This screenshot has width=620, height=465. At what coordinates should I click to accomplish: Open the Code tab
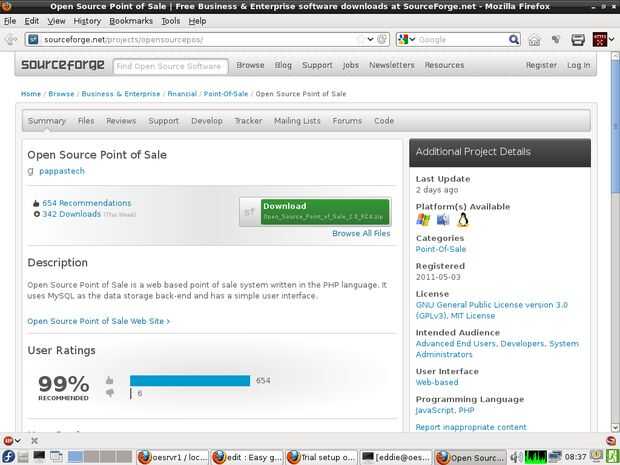384,121
